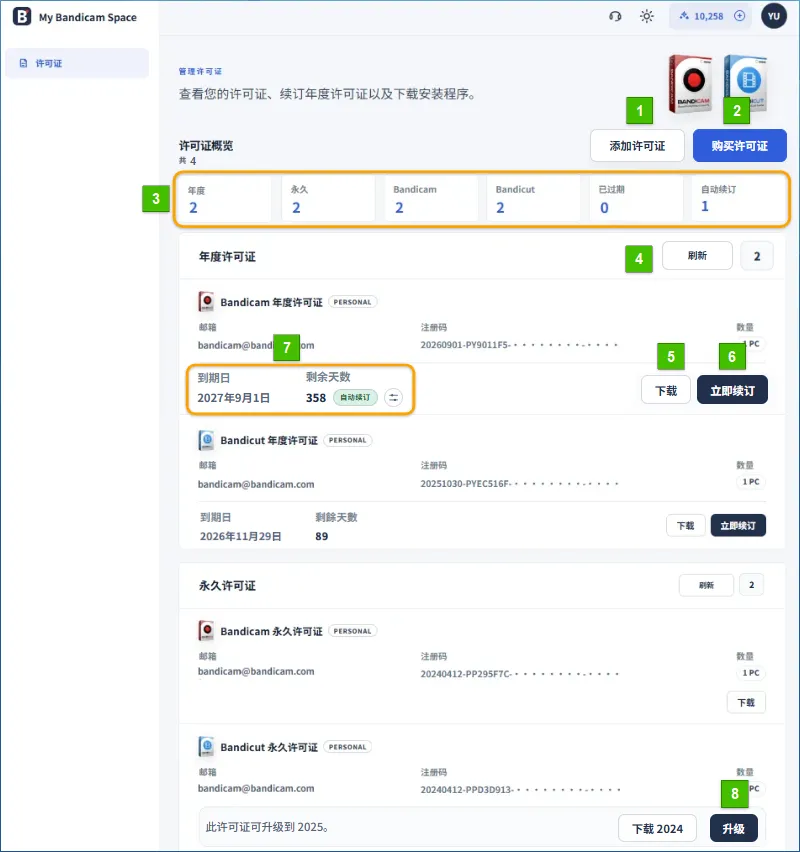Select 许可证 in the sidebar

pos(77,63)
